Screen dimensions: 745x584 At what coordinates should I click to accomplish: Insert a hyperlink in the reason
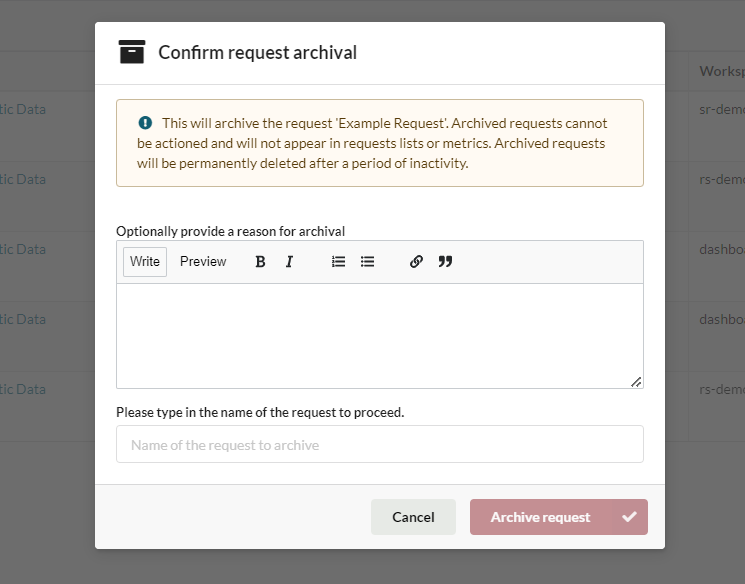click(x=416, y=262)
